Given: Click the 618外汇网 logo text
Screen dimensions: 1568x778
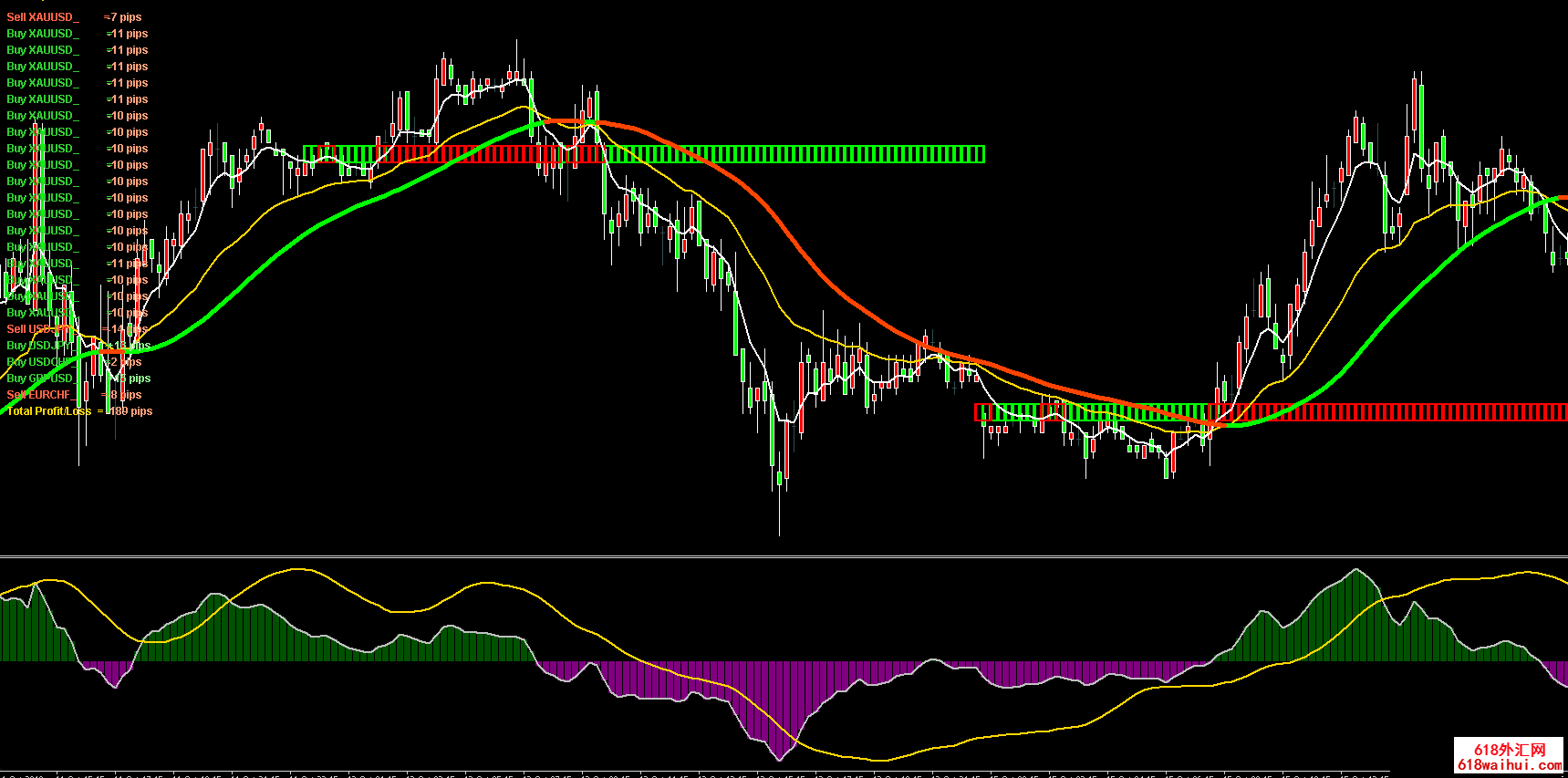Looking at the screenshot, I should pos(1510,750).
